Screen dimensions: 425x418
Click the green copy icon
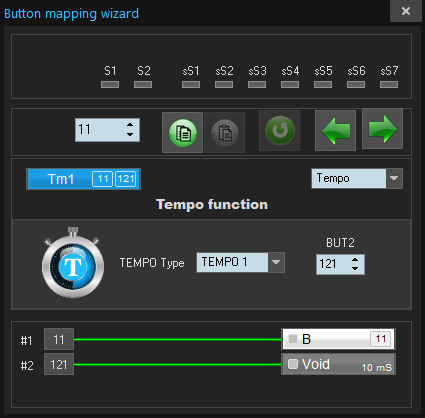pyautogui.click(x=182, y=133)
